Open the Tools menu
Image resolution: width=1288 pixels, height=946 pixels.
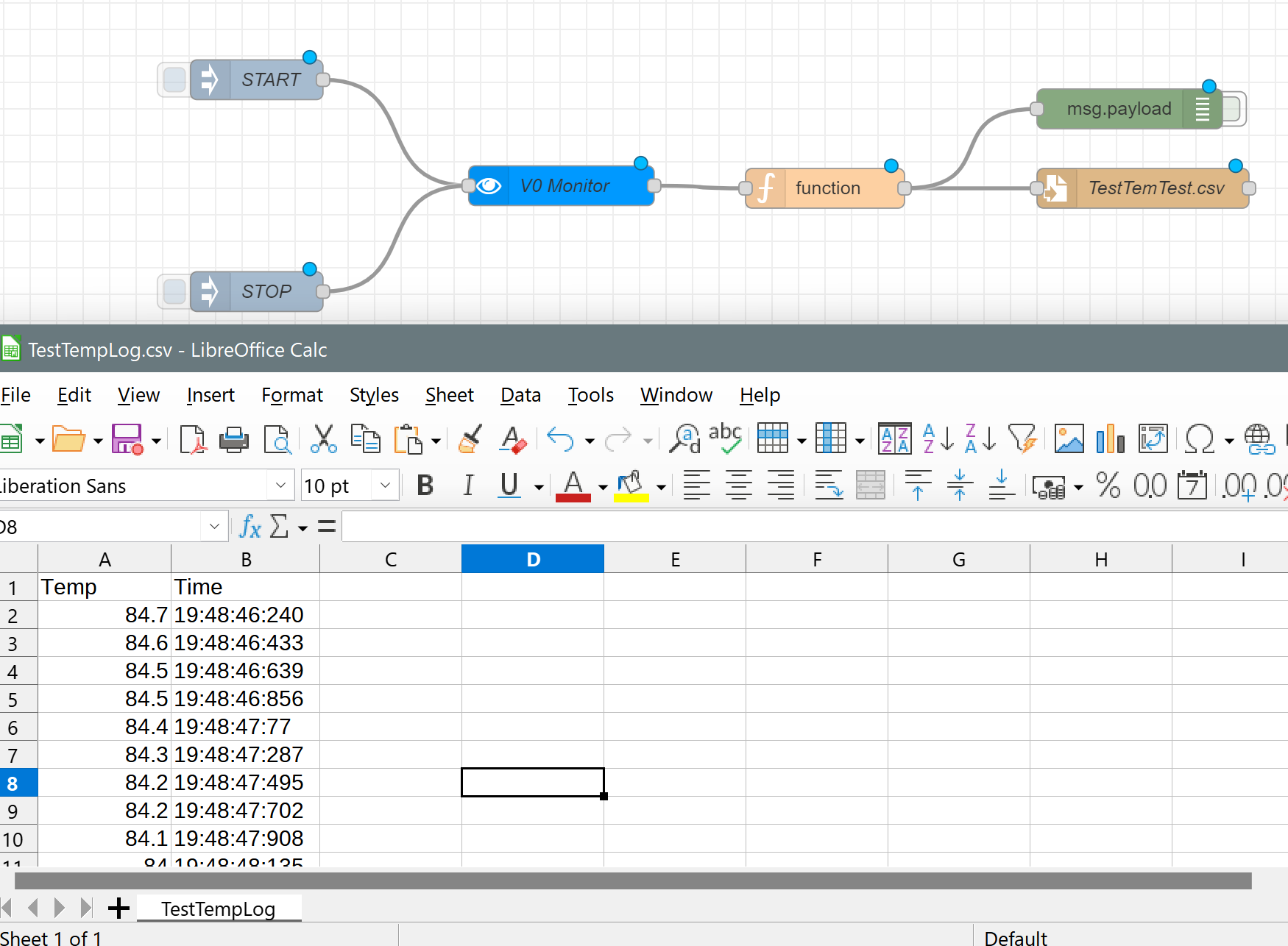(x=590, y=395)
